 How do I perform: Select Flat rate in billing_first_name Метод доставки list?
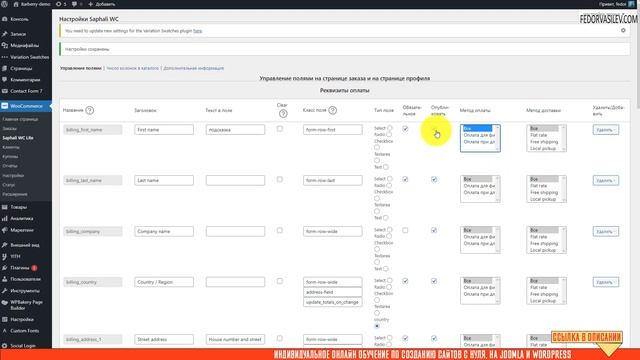[543, 135]
